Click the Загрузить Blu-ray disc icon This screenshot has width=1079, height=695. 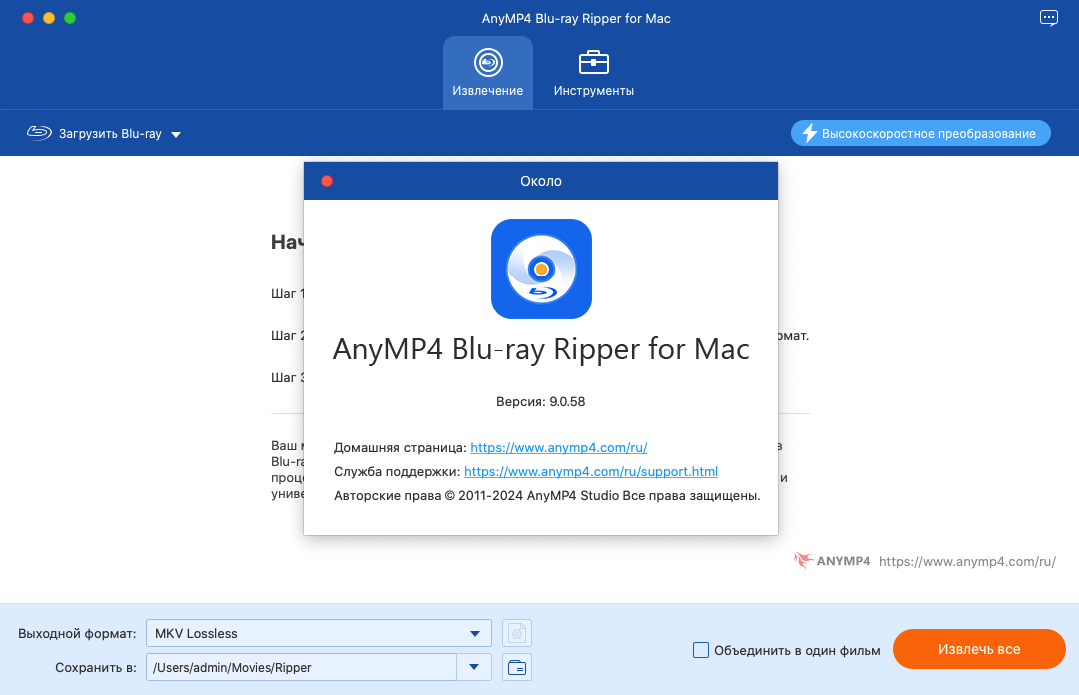38,133
